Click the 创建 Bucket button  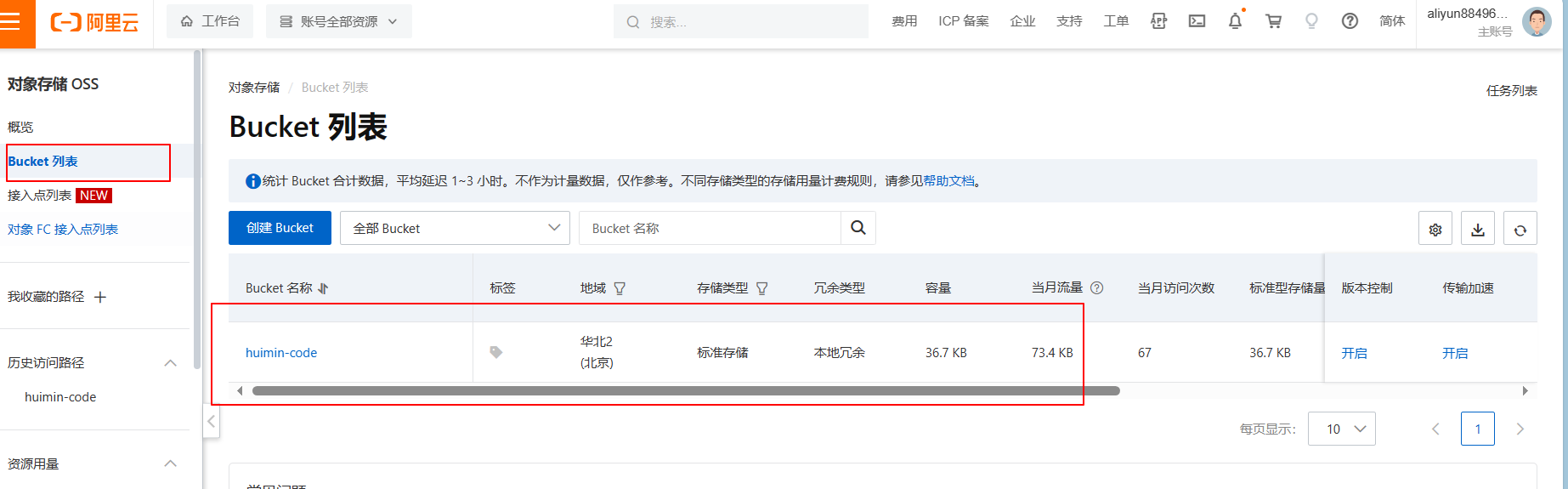tap(280, 228)
